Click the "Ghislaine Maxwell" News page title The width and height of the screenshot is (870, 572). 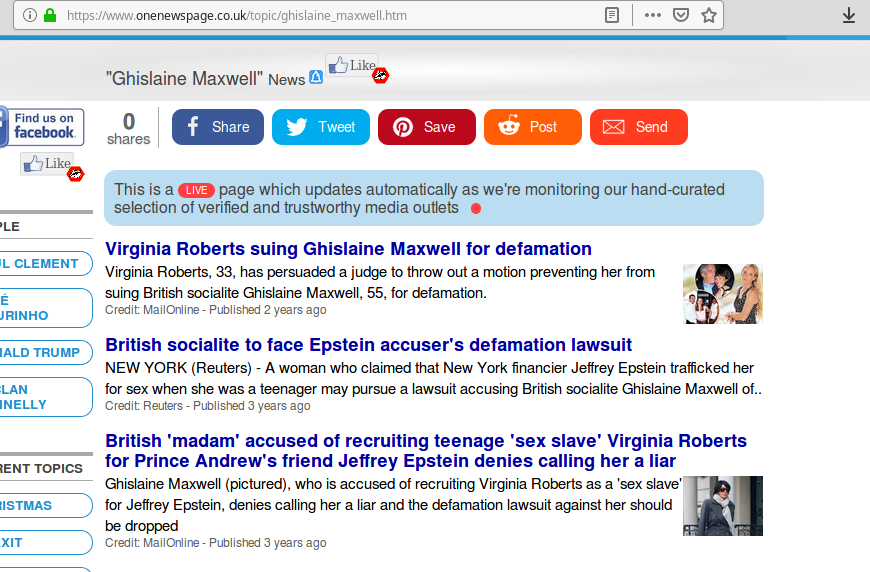(205, 79)
